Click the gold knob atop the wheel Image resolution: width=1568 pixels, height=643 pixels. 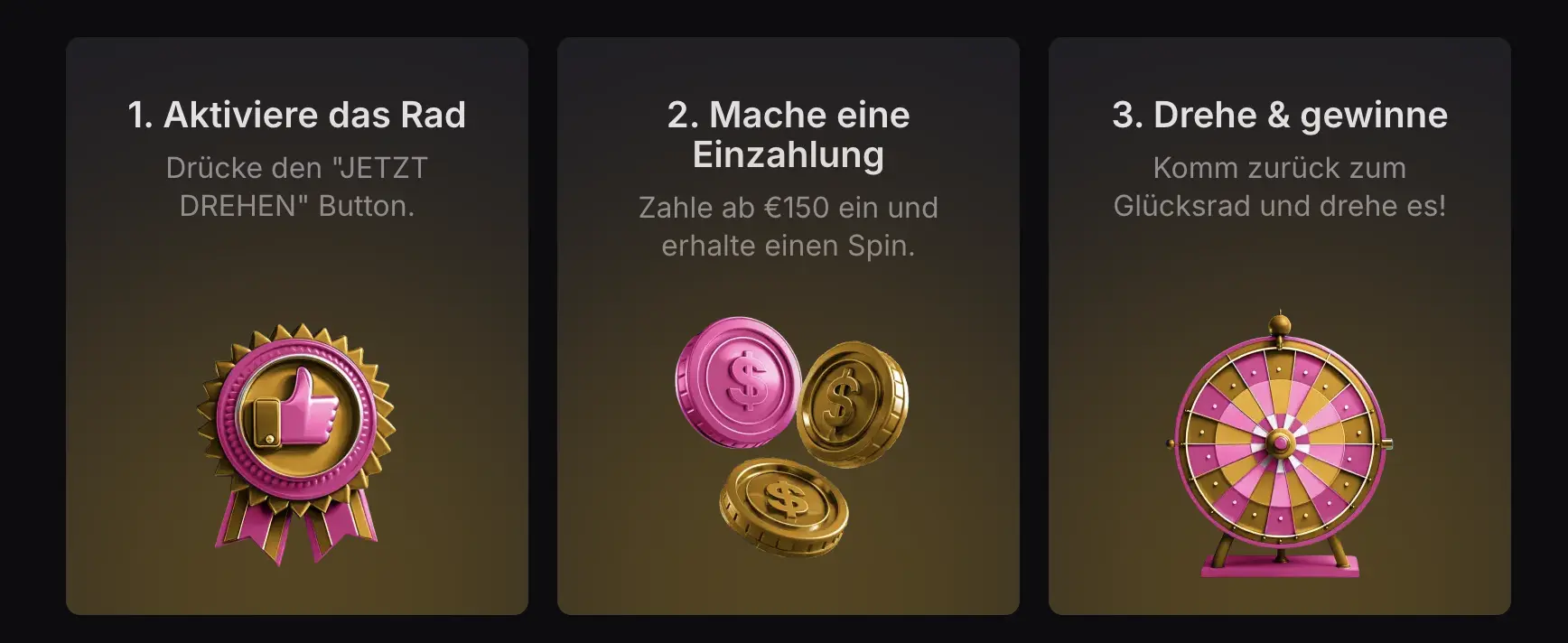pos(1280,323)
